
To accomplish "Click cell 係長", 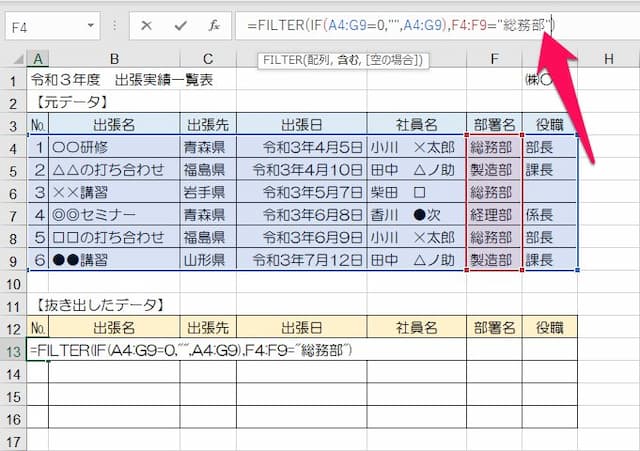I will point(550,215).
